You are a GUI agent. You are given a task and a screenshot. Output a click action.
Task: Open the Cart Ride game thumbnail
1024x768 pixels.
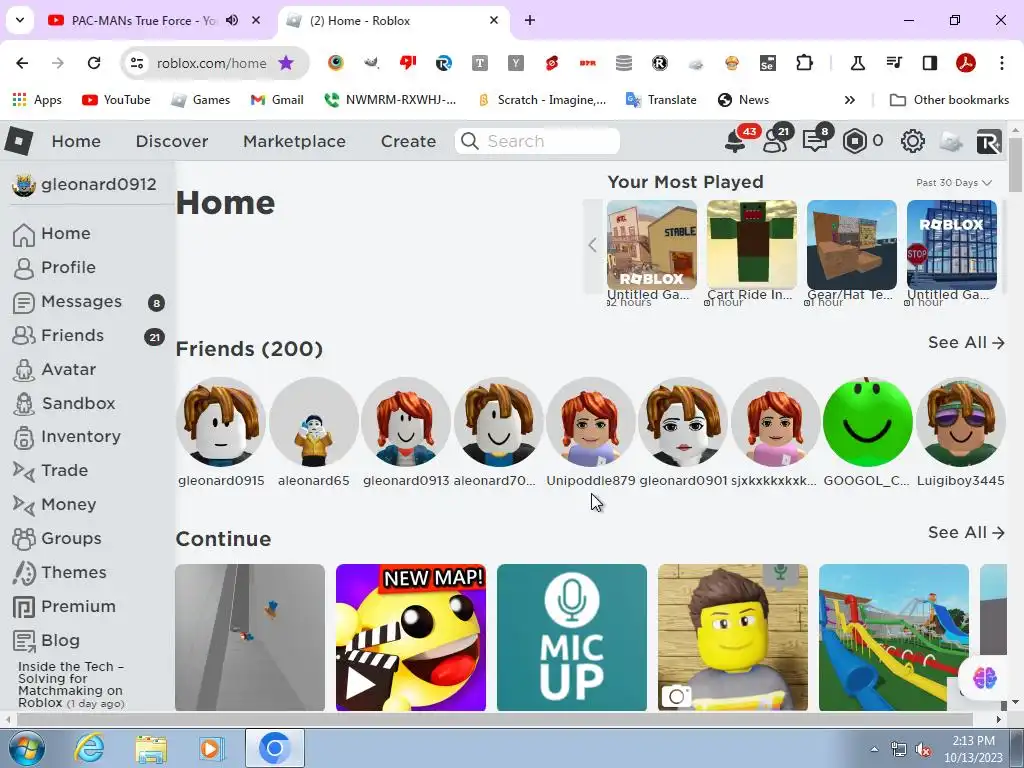coord(752,245)
